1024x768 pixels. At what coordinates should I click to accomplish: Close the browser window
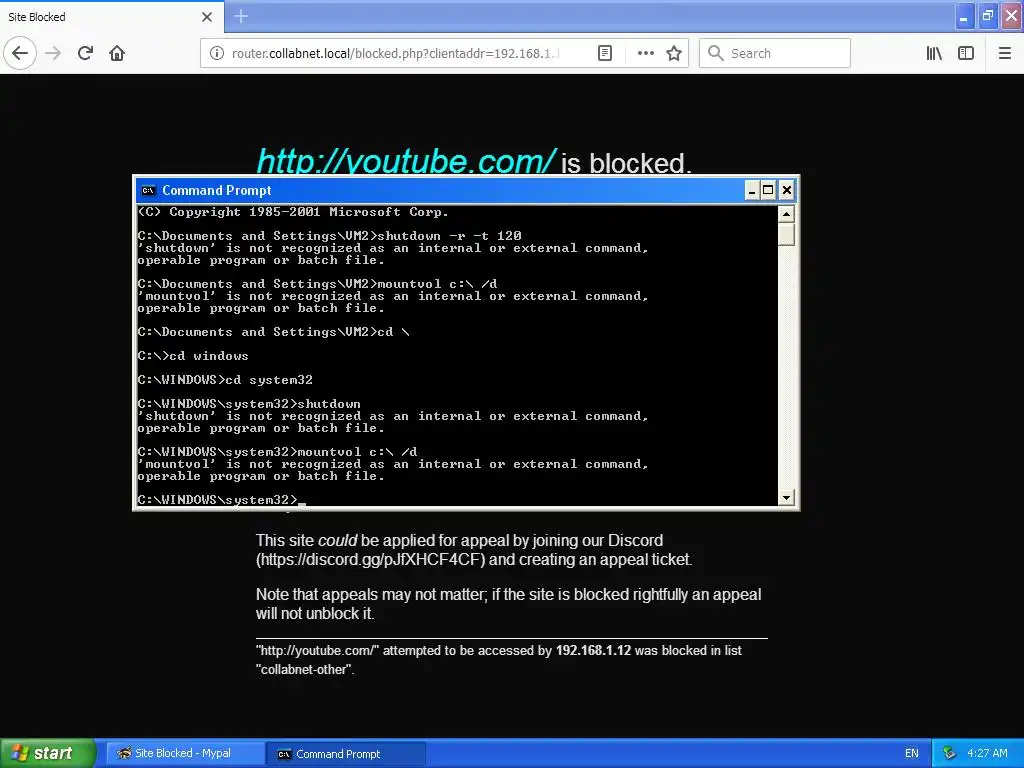(1012, 16)
